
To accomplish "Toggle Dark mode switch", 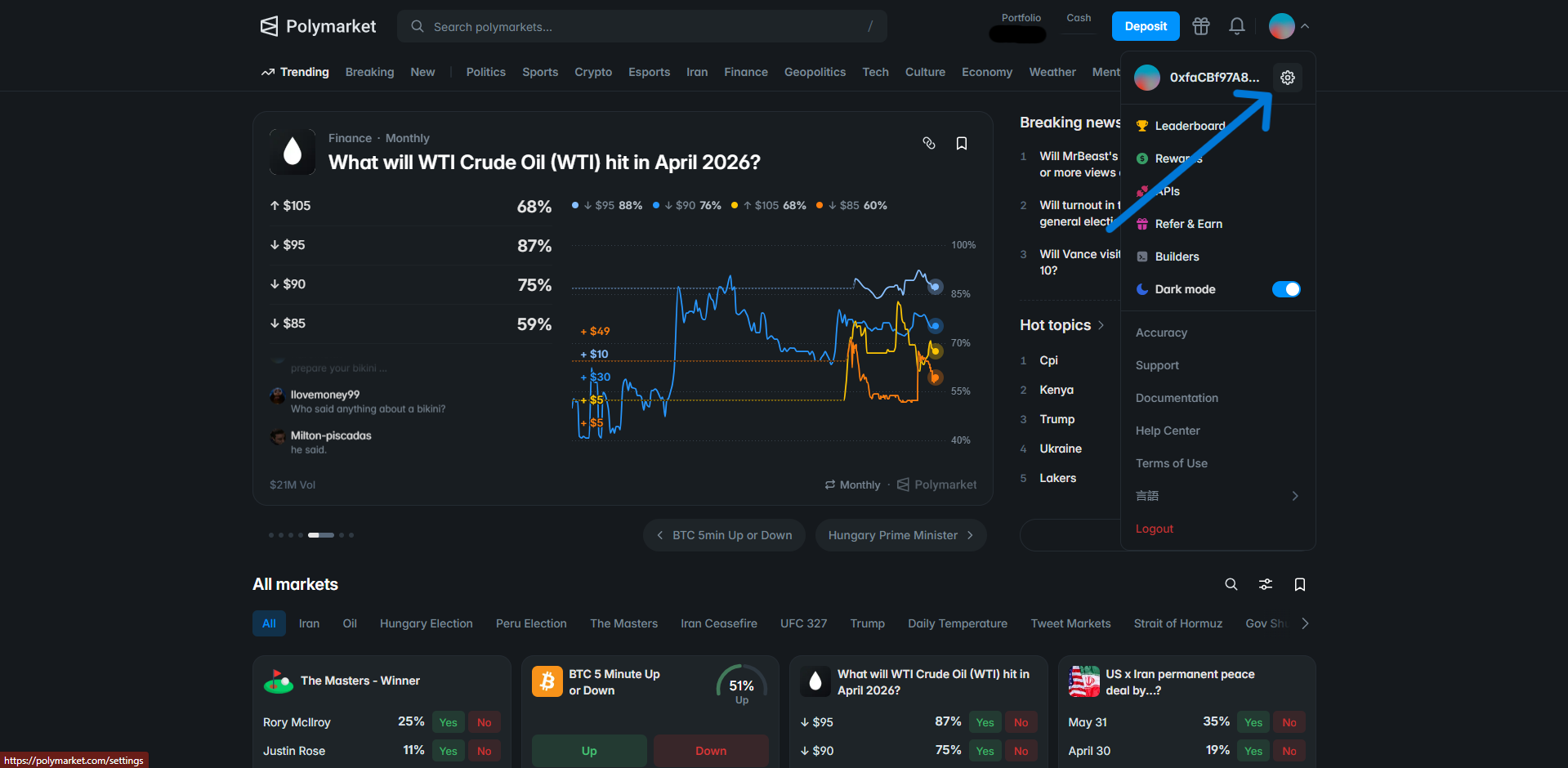I will tap(1286, 289).
